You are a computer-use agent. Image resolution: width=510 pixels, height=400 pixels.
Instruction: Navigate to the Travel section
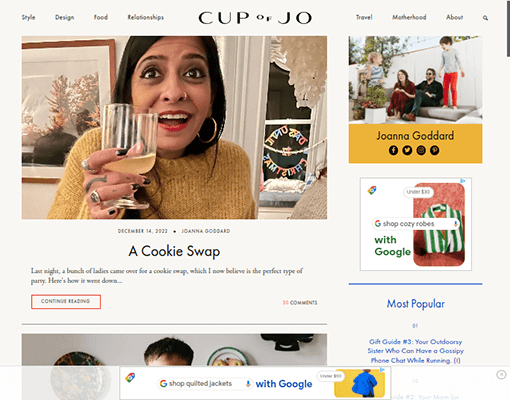click(364, 17)
